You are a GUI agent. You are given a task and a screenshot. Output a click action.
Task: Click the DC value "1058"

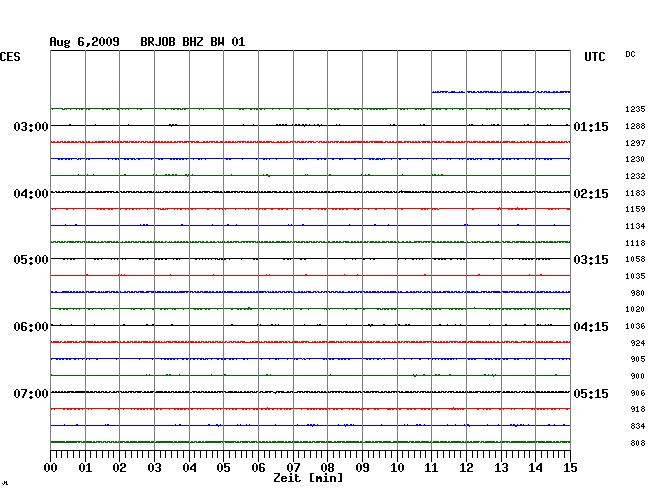pyautogui.click(x=635, y=259)
